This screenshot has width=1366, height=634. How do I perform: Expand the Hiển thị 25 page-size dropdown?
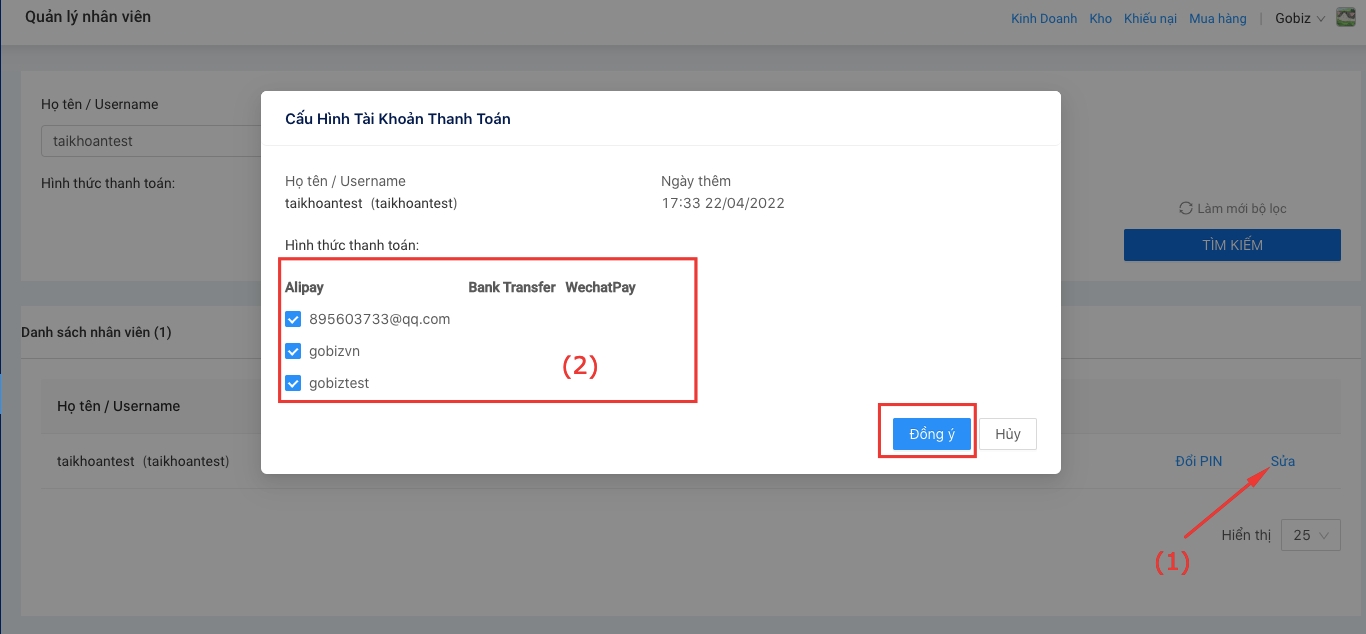[1310, 535]
